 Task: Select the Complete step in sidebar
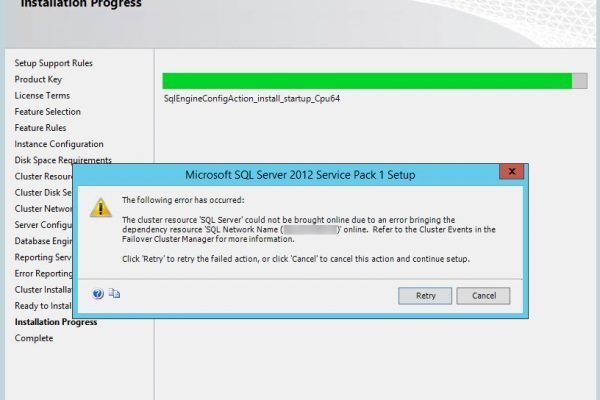[x=34, y=338]
